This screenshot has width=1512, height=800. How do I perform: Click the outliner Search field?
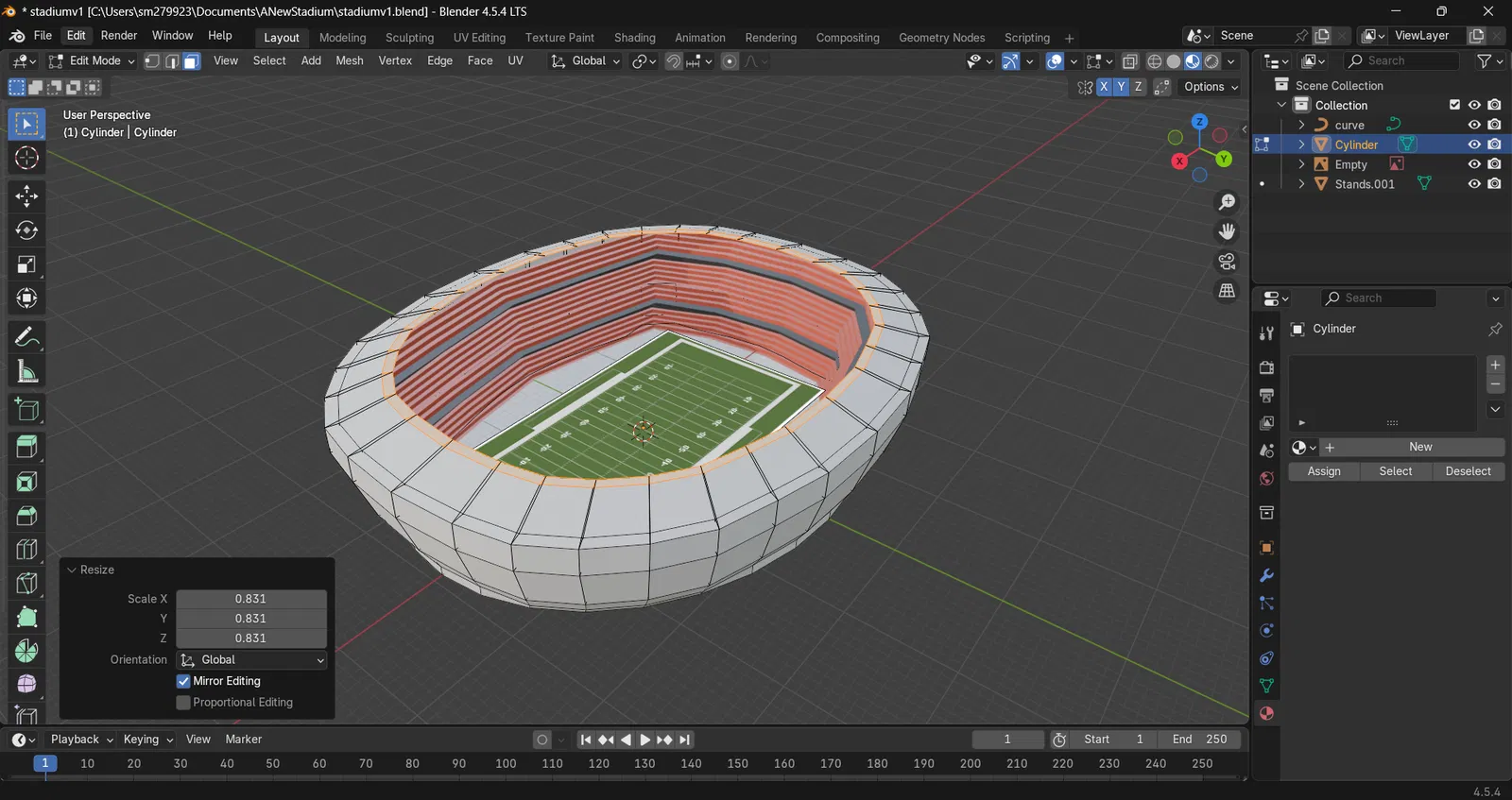1402,61
